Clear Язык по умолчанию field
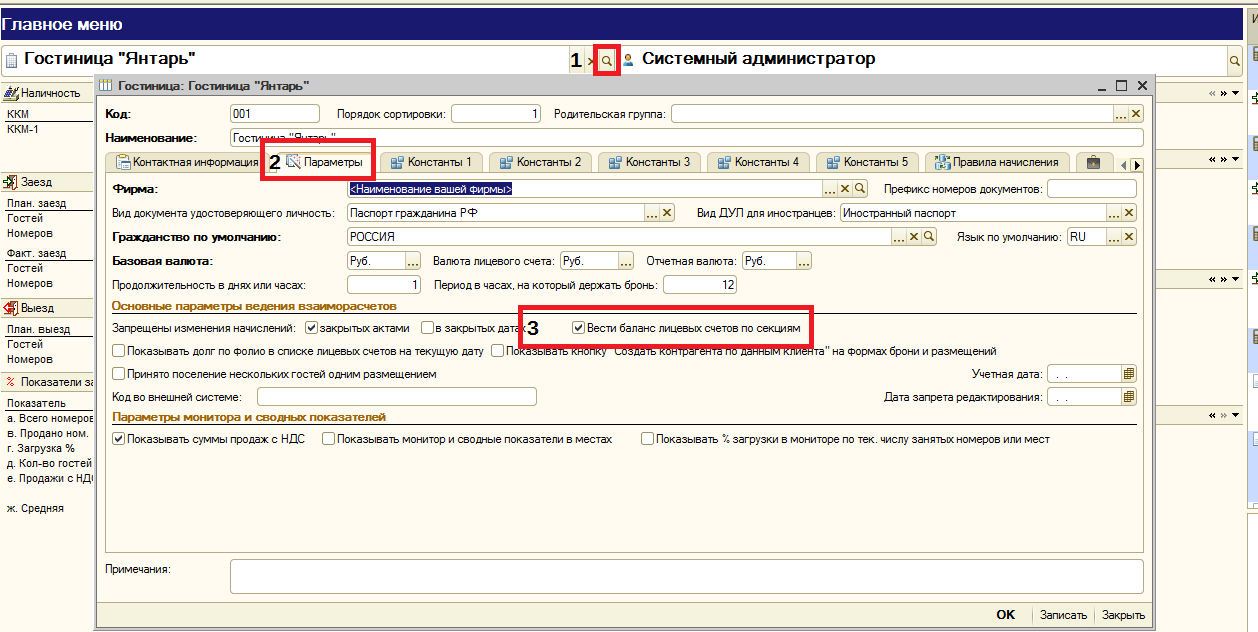 (1130, 237)
